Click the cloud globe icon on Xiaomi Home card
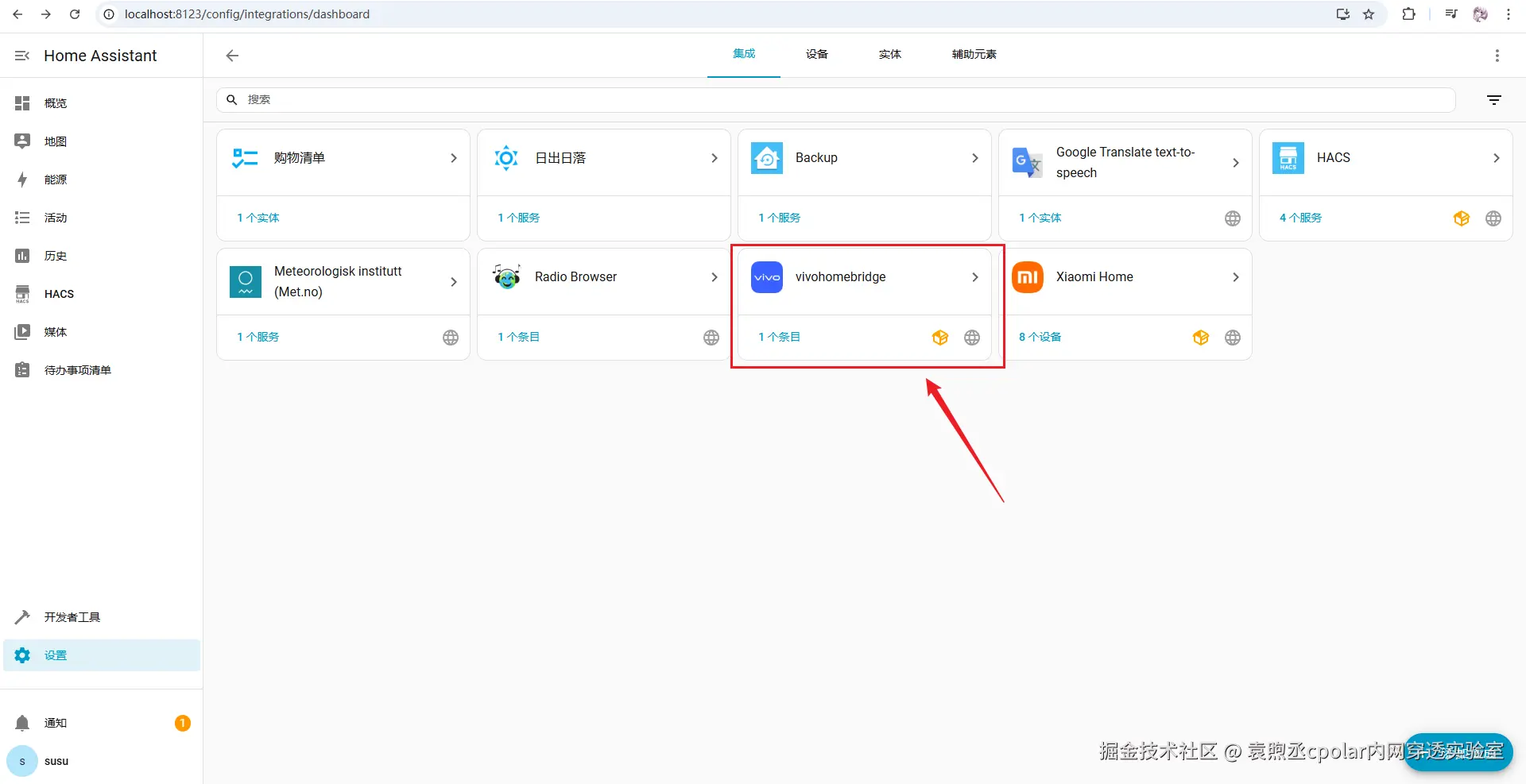1526x784 pixels. click(x=1233, y=338)
